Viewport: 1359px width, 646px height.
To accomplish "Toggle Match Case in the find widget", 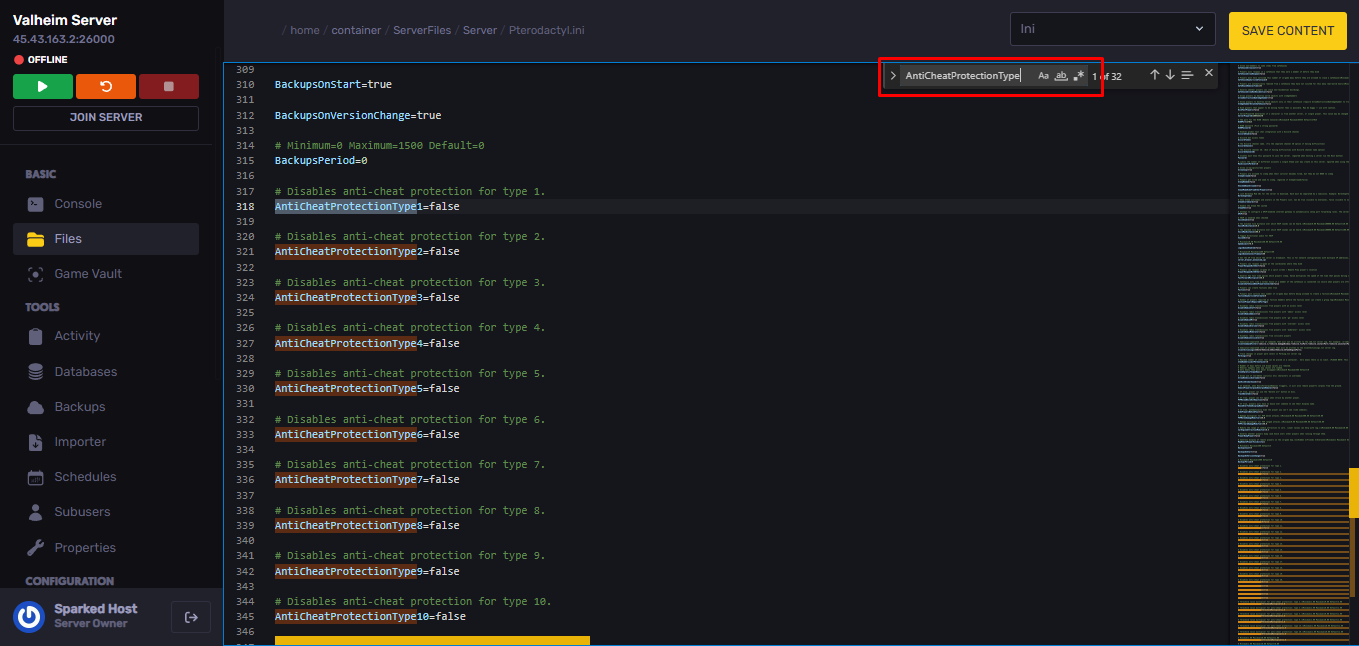I will (x=1043, y=76).
